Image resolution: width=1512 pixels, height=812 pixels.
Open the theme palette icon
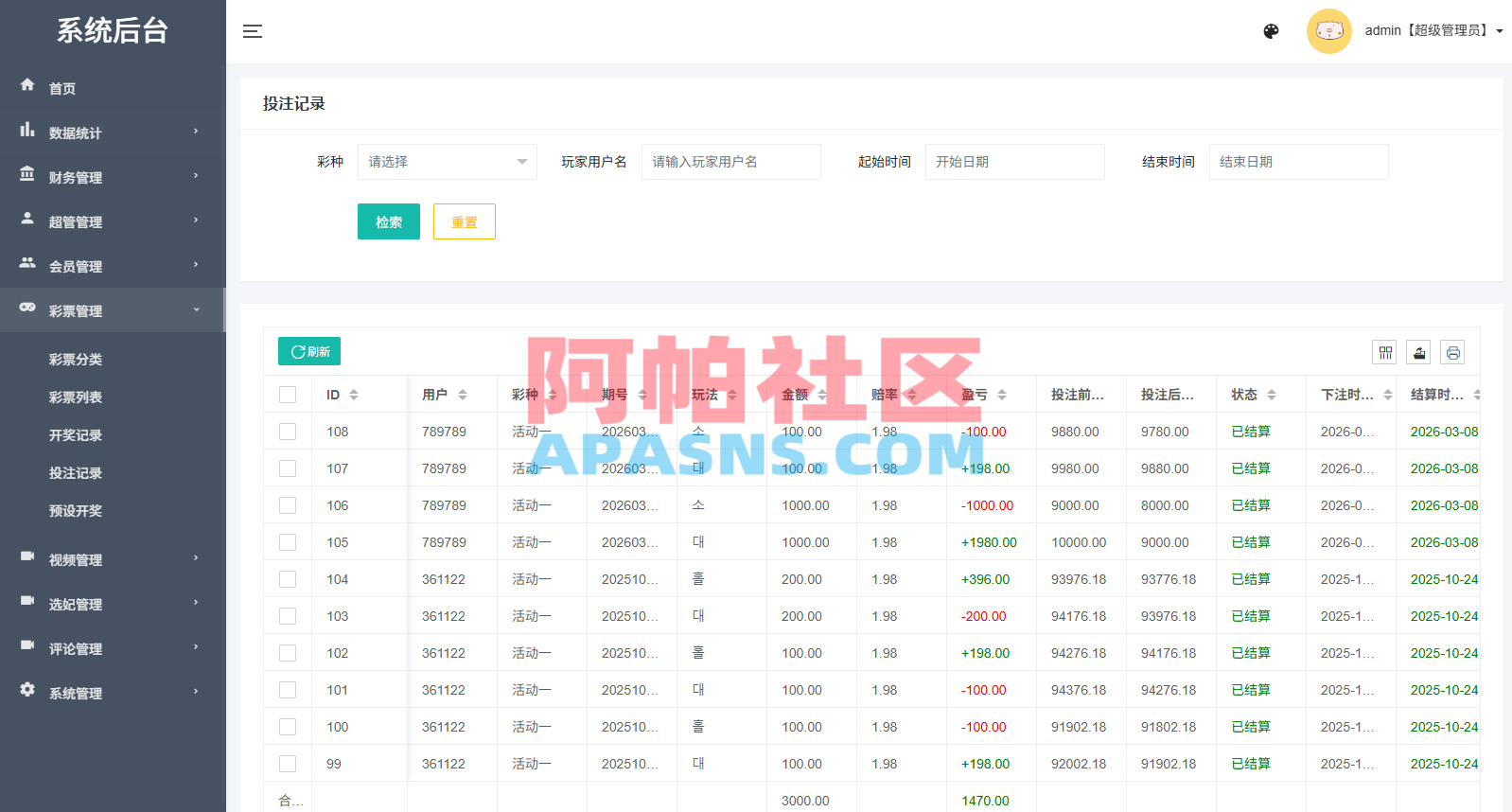1271,31
